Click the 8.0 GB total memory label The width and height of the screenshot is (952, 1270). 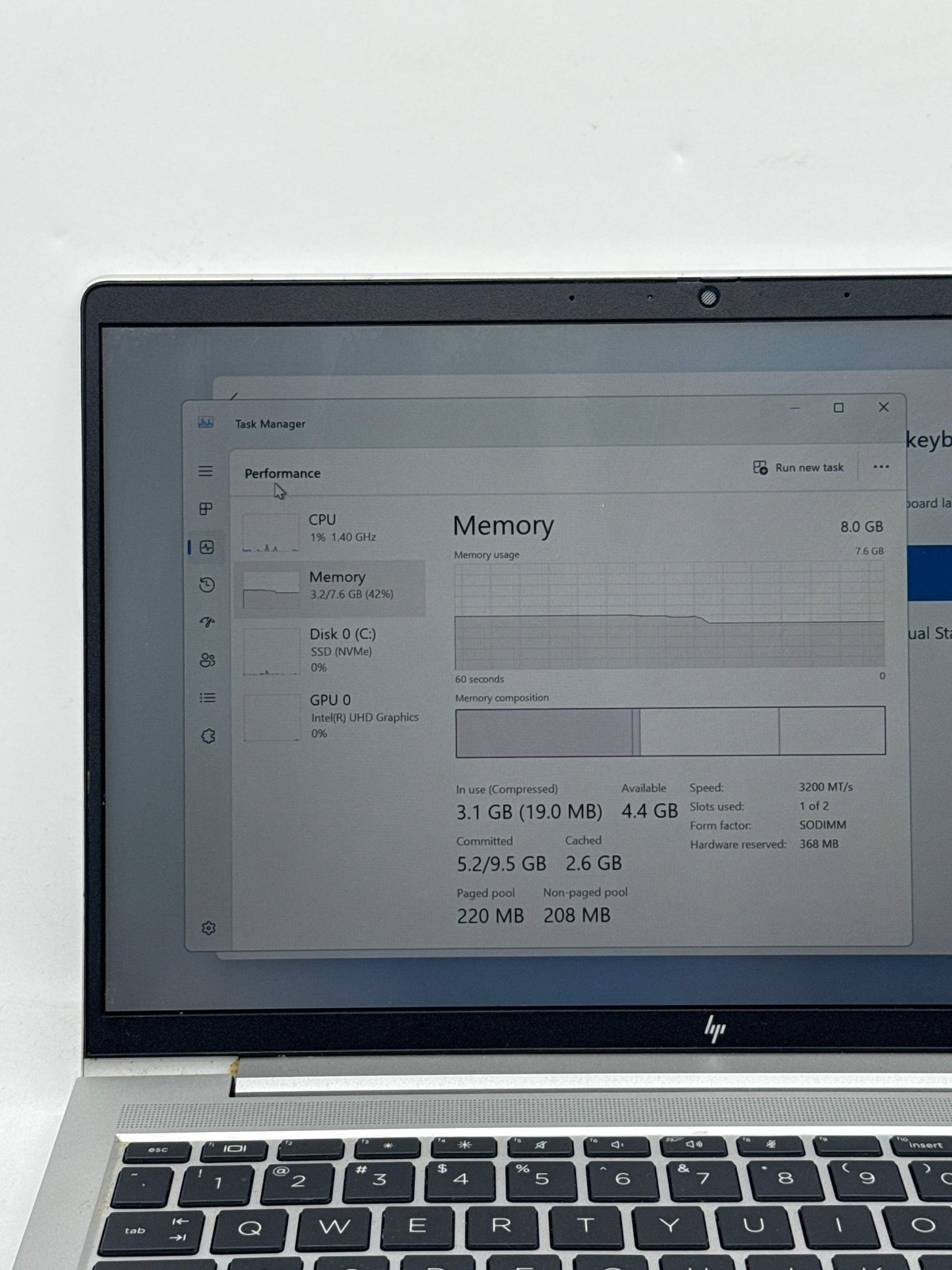862,526
